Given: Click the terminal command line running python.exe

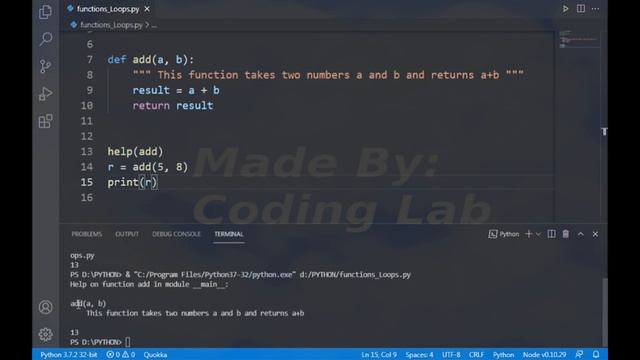Looking at the screenshot, I should point(240,275).
